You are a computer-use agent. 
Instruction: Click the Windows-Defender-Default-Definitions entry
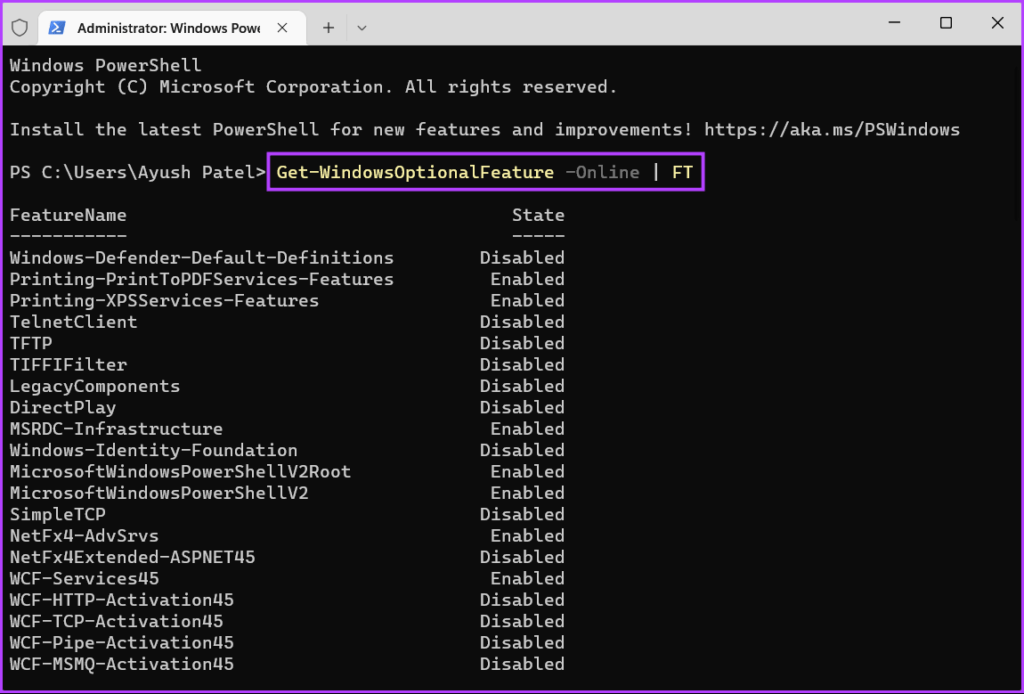pyautogui.click(x=201, y=258)
